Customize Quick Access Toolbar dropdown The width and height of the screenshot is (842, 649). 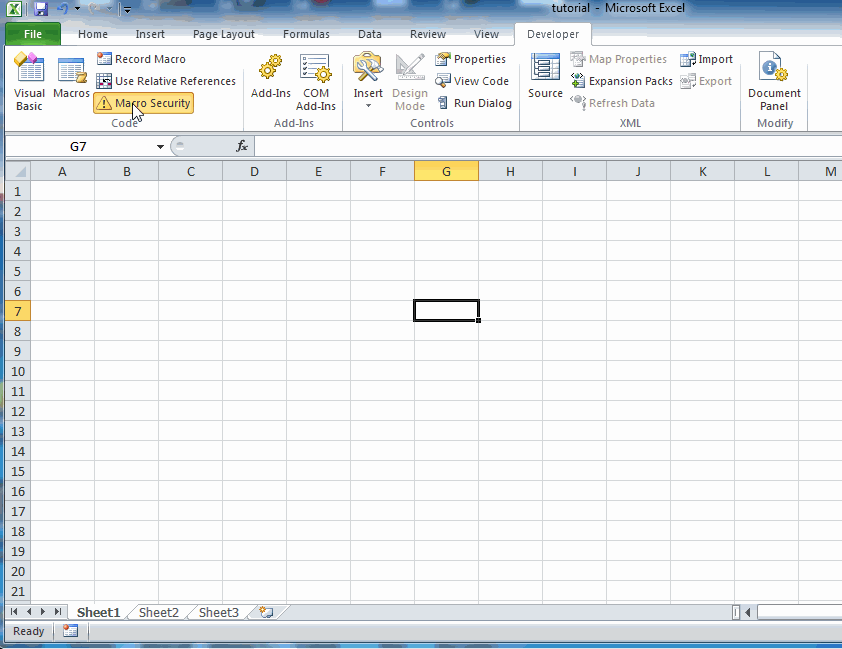click(127, 10)
